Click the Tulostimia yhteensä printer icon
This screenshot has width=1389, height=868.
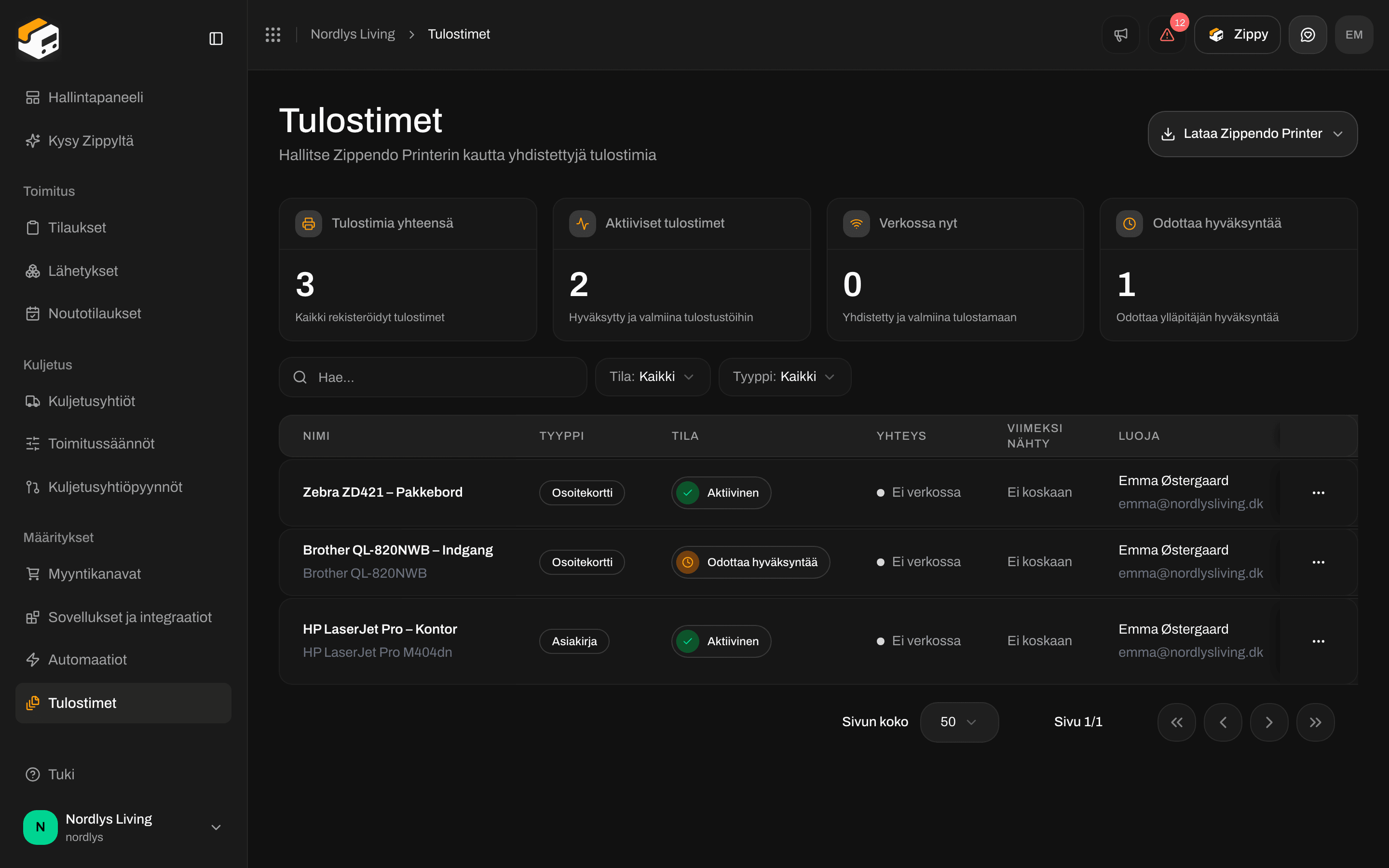tap(309, 223)
